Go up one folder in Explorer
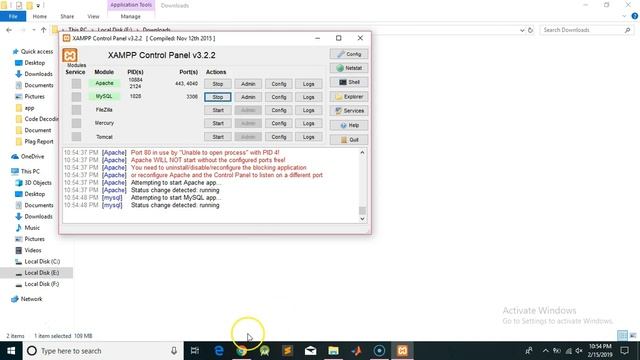Image resolution: width=640 pixels, height=360 pixels. pyautogui.click(x=43, y=30)
